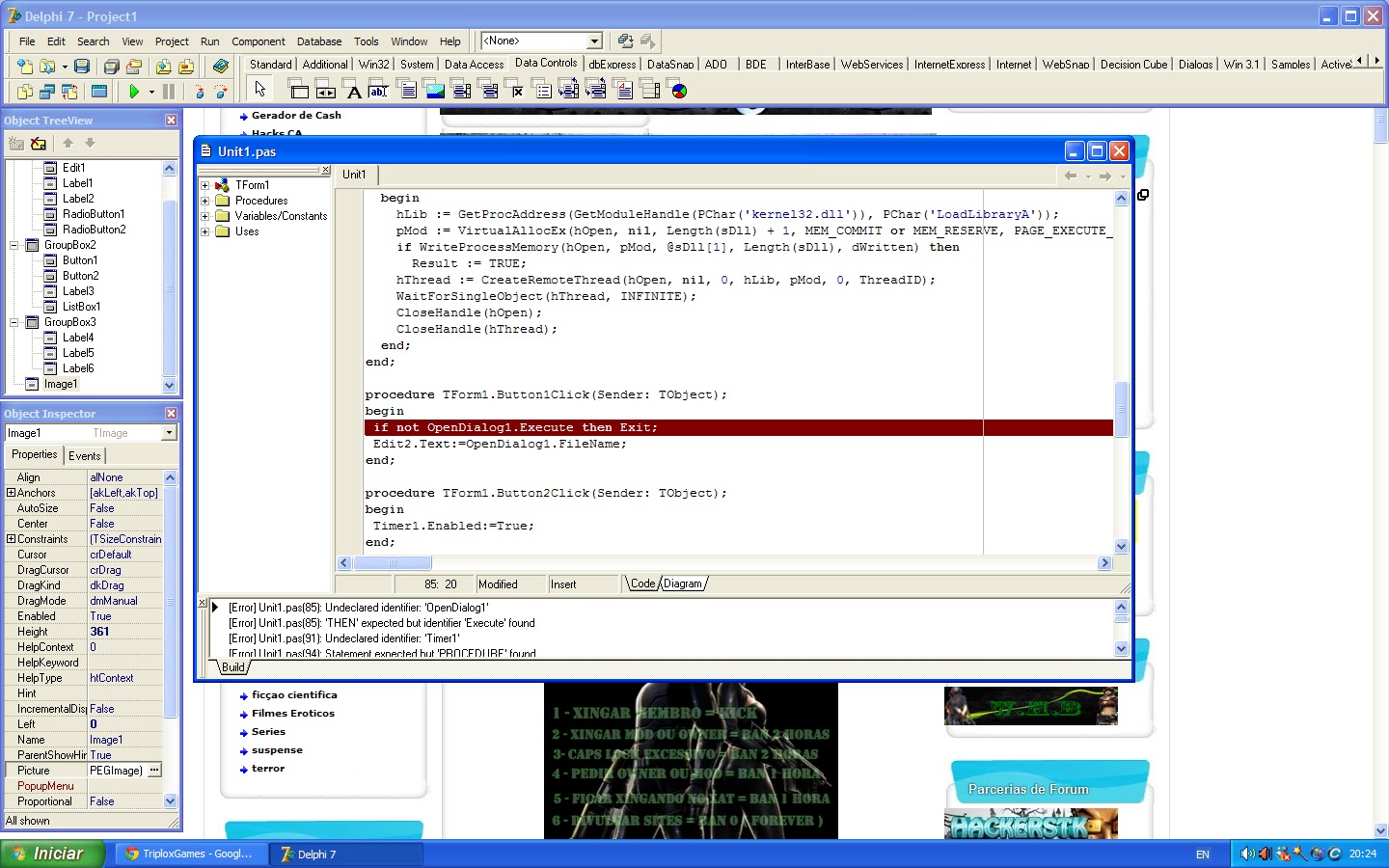Open the Run button dropdown arrow
Screen dimensions: 1389x868
pyautogui.click(x=151, y=93)
